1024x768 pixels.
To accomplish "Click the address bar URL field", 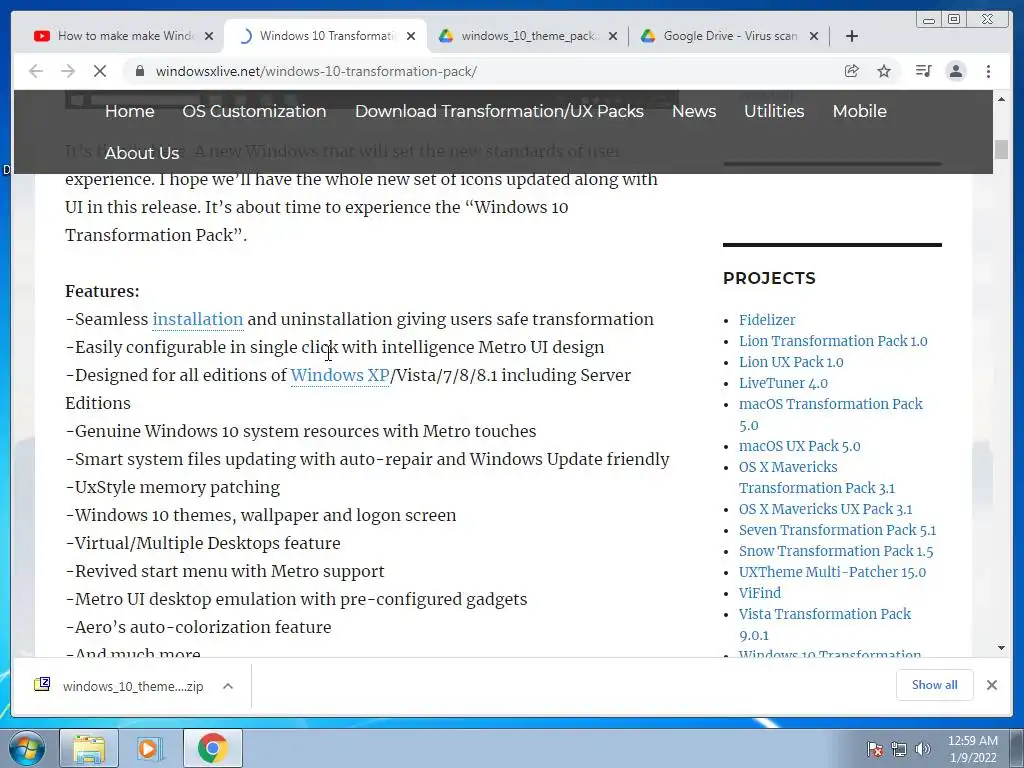I will (x=483, y=71).
